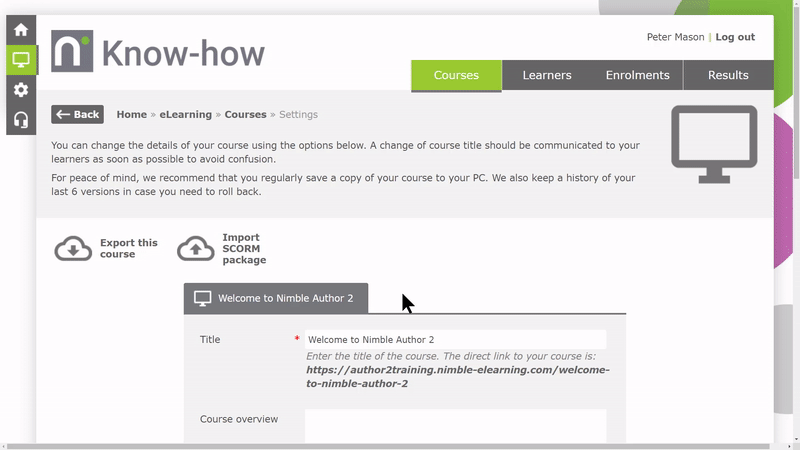Open the support headset icon
800x450 pixels.
pos(21,120)
